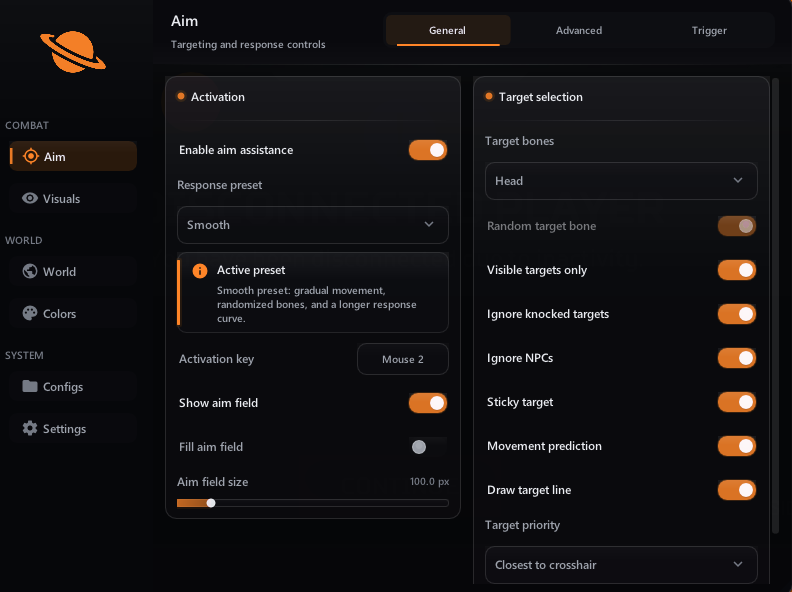Open the Configs section in sidebar

tap(73, 386)
